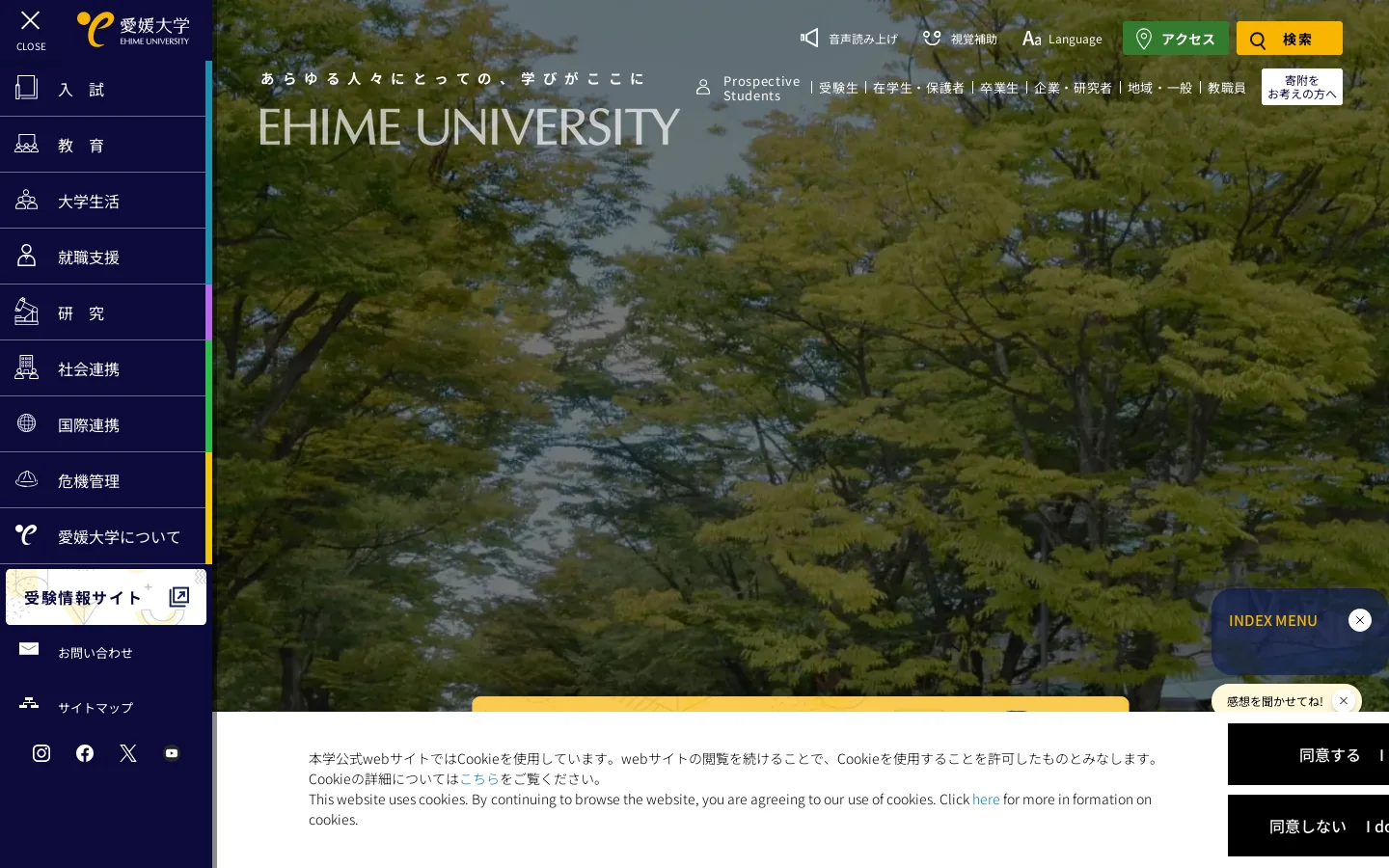Open the Facebook icon
The image size is (1389, 868).
click(x=85, y=753)
